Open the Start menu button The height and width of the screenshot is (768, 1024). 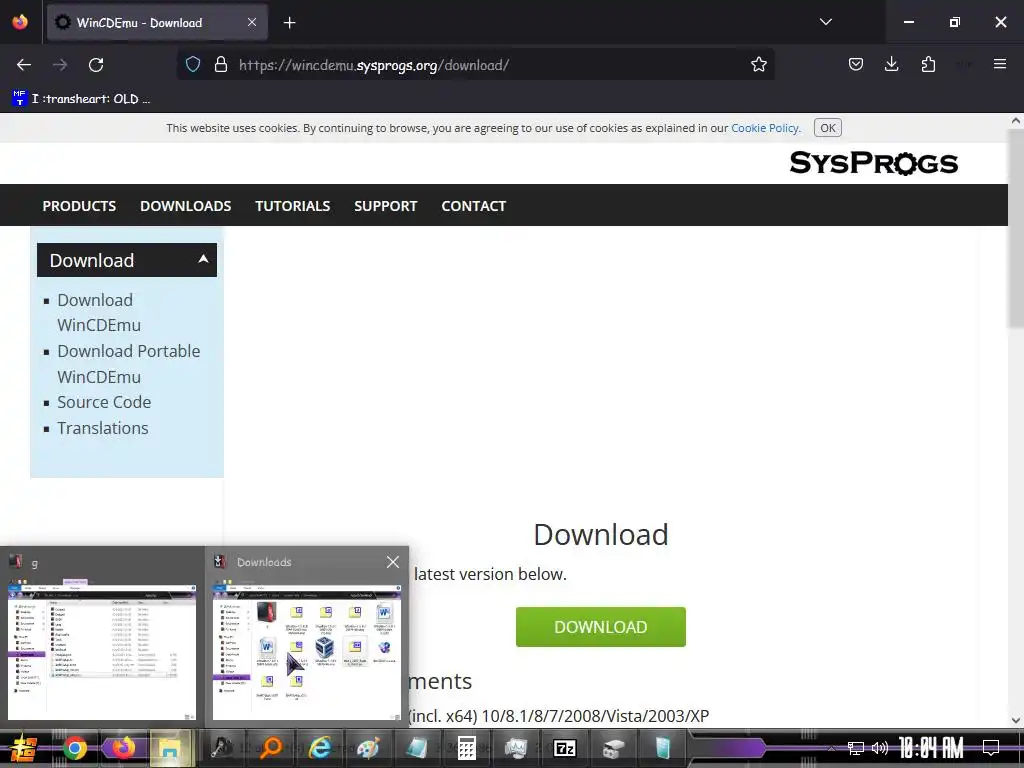(23, 748)
